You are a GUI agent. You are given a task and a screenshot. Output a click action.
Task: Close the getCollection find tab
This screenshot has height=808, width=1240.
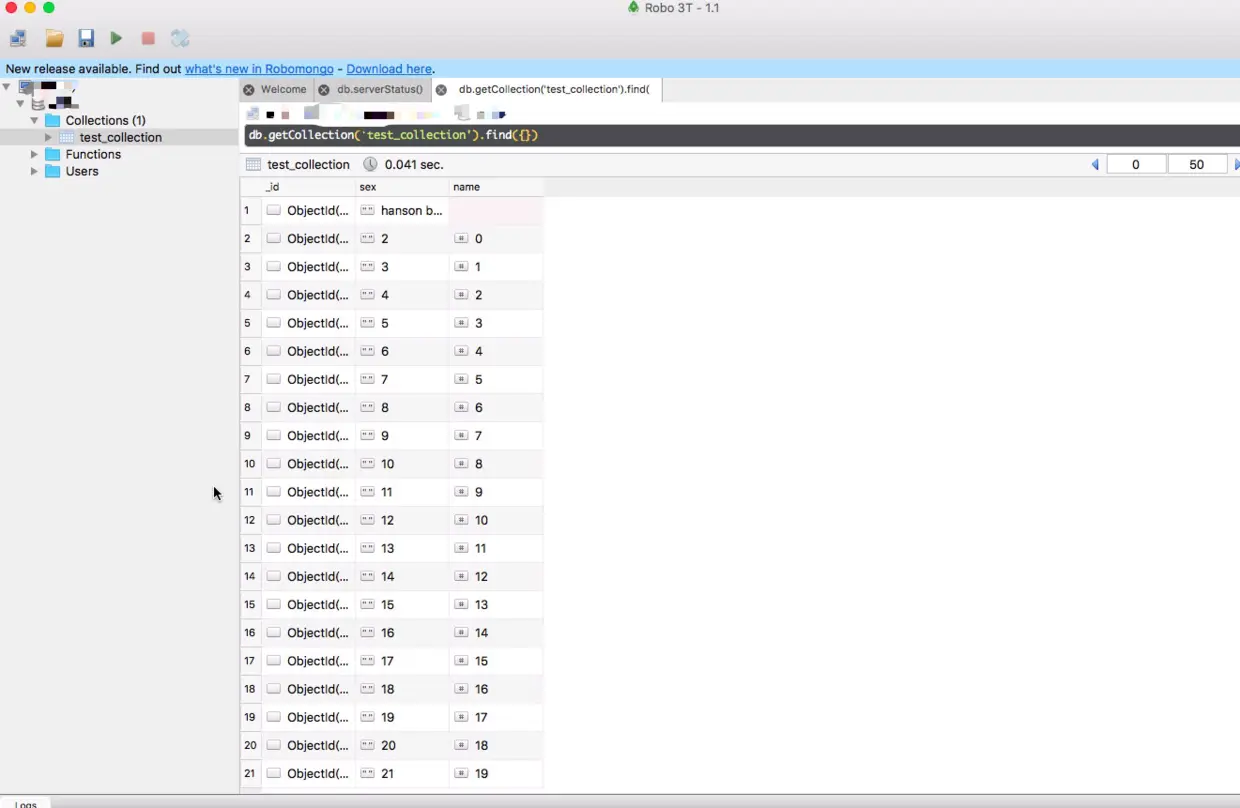click(441, 89)
